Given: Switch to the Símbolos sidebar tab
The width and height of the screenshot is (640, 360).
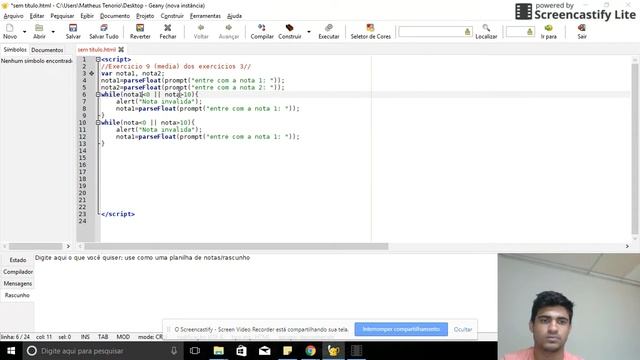Looking at the screenshot, I should [15, 49].
